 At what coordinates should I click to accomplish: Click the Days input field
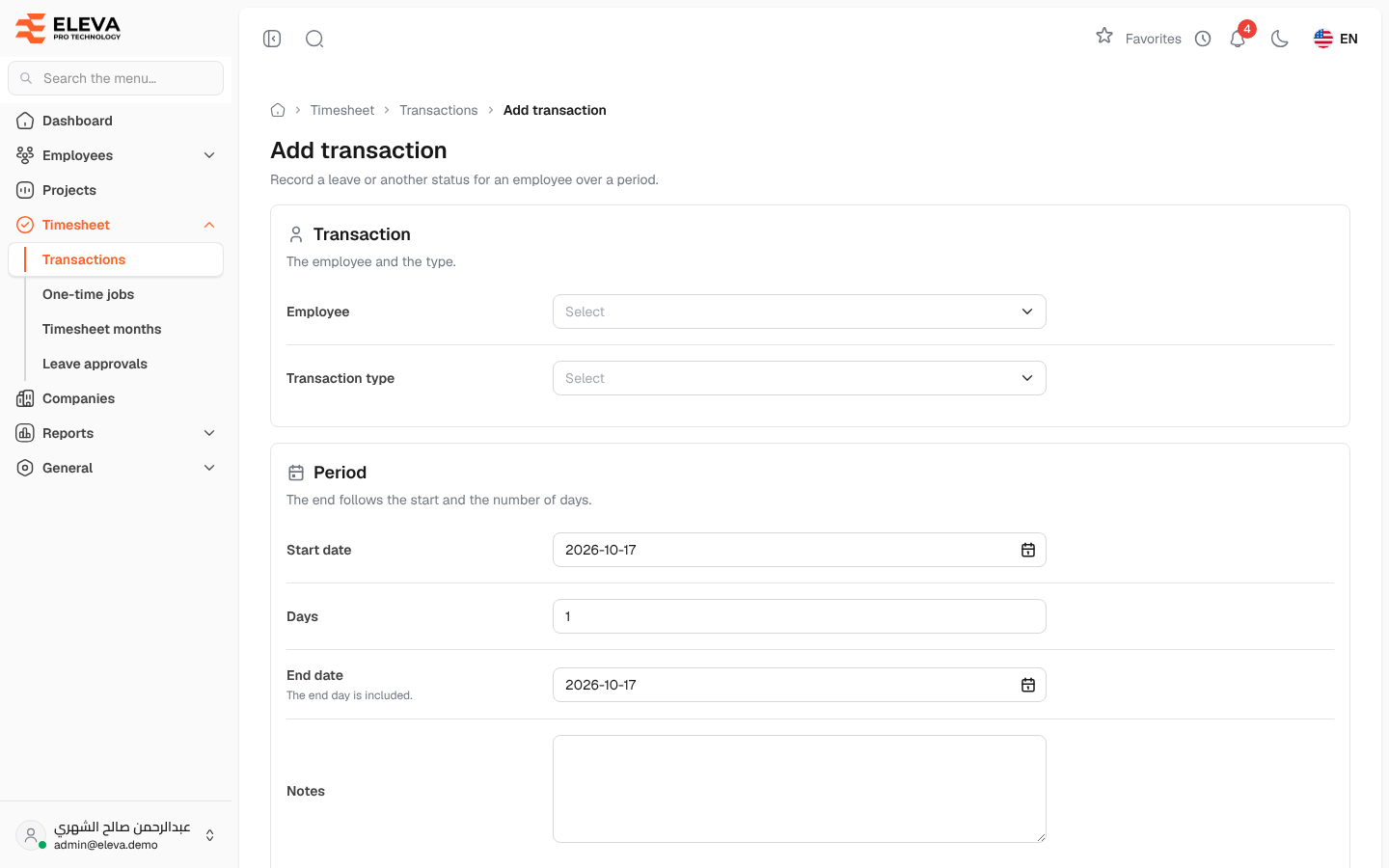[800, 616]
